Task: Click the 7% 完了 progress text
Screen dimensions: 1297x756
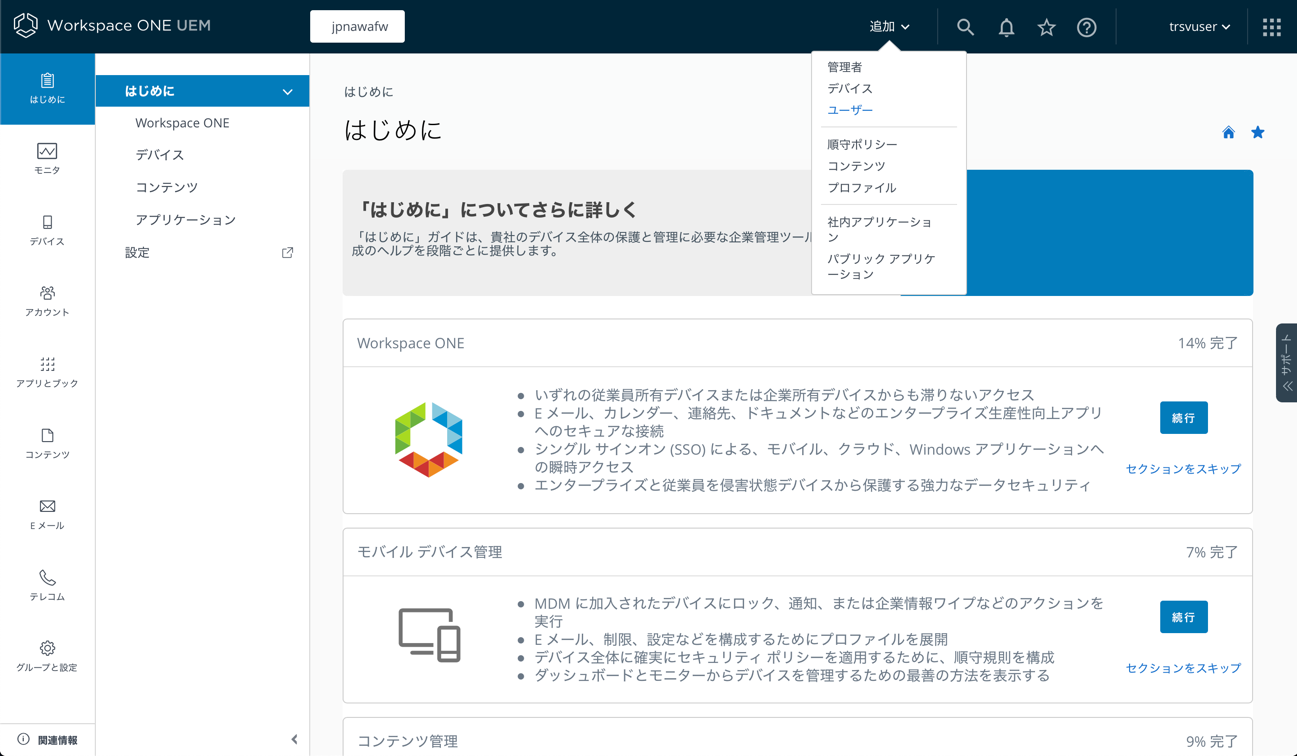Action: click(1212, 552)
